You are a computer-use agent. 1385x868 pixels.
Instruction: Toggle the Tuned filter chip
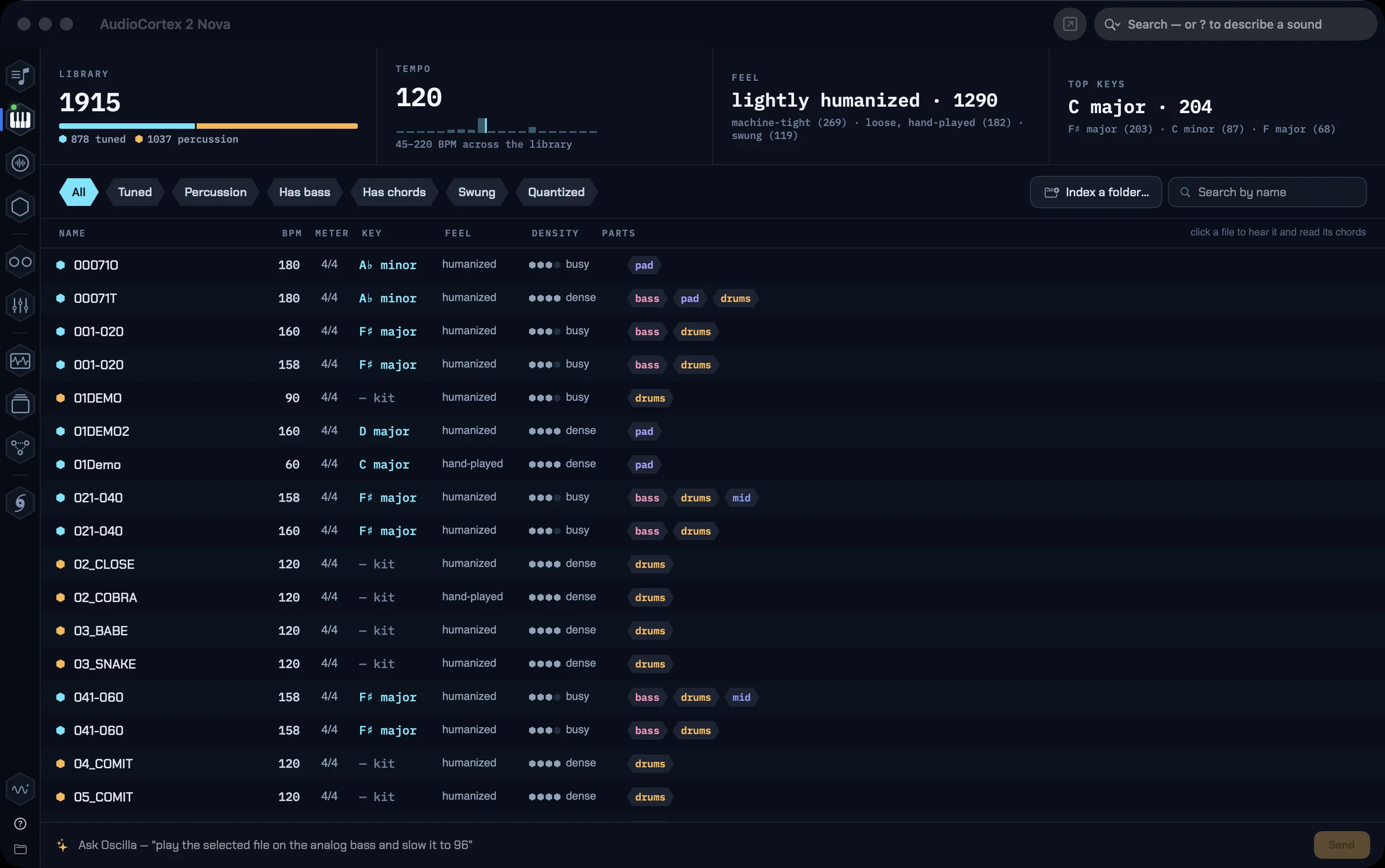click(135, 192)
